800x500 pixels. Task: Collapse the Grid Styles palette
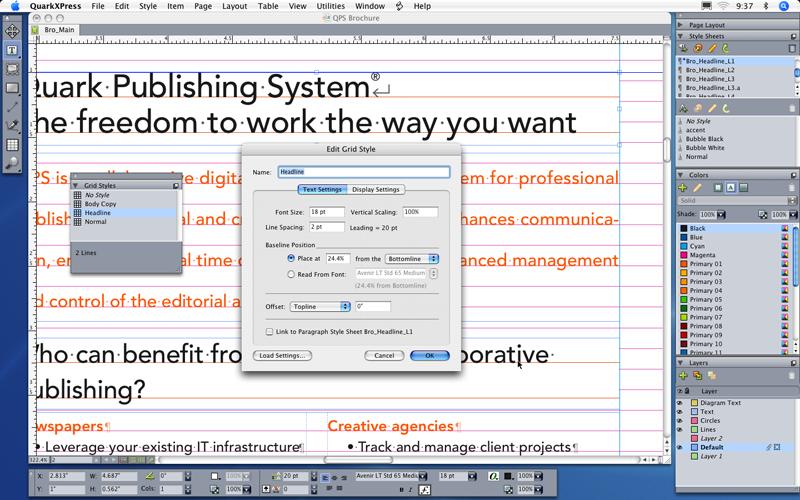coord(76,185)
